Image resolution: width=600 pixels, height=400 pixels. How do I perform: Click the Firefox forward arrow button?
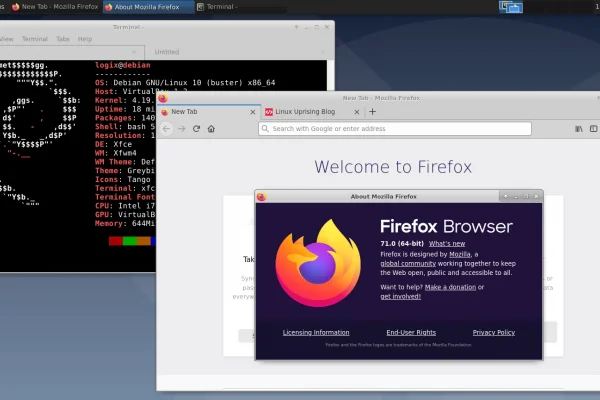pos(182,129)
